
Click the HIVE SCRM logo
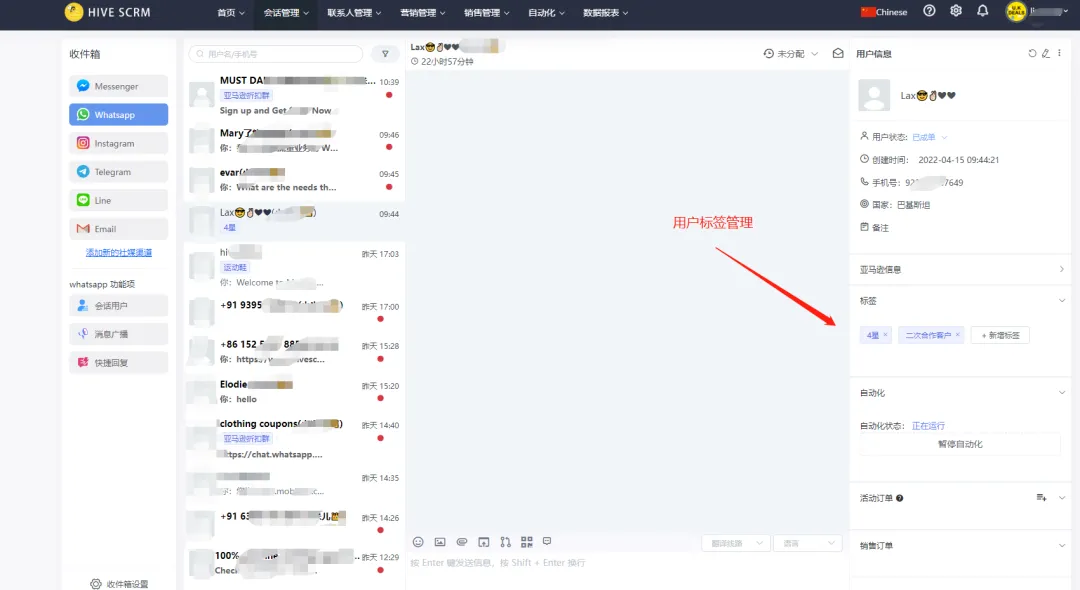107,12
